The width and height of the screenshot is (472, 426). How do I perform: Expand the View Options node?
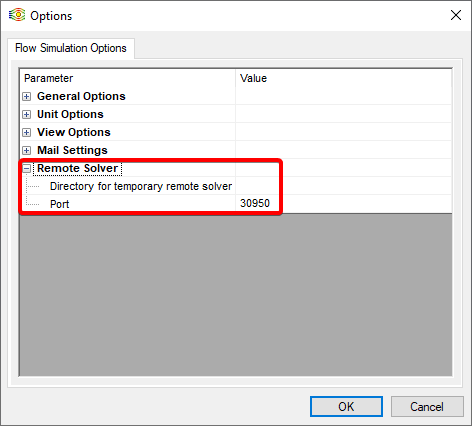[x=26, y=133]
